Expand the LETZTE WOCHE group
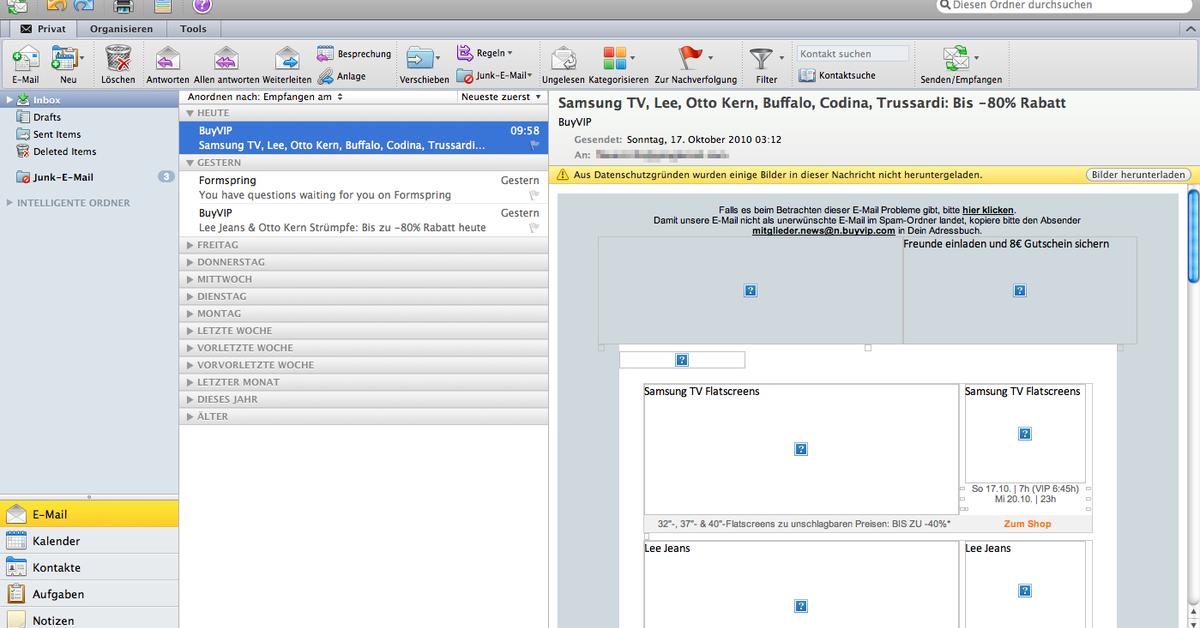1200x628 pixels. coord(190,331)
